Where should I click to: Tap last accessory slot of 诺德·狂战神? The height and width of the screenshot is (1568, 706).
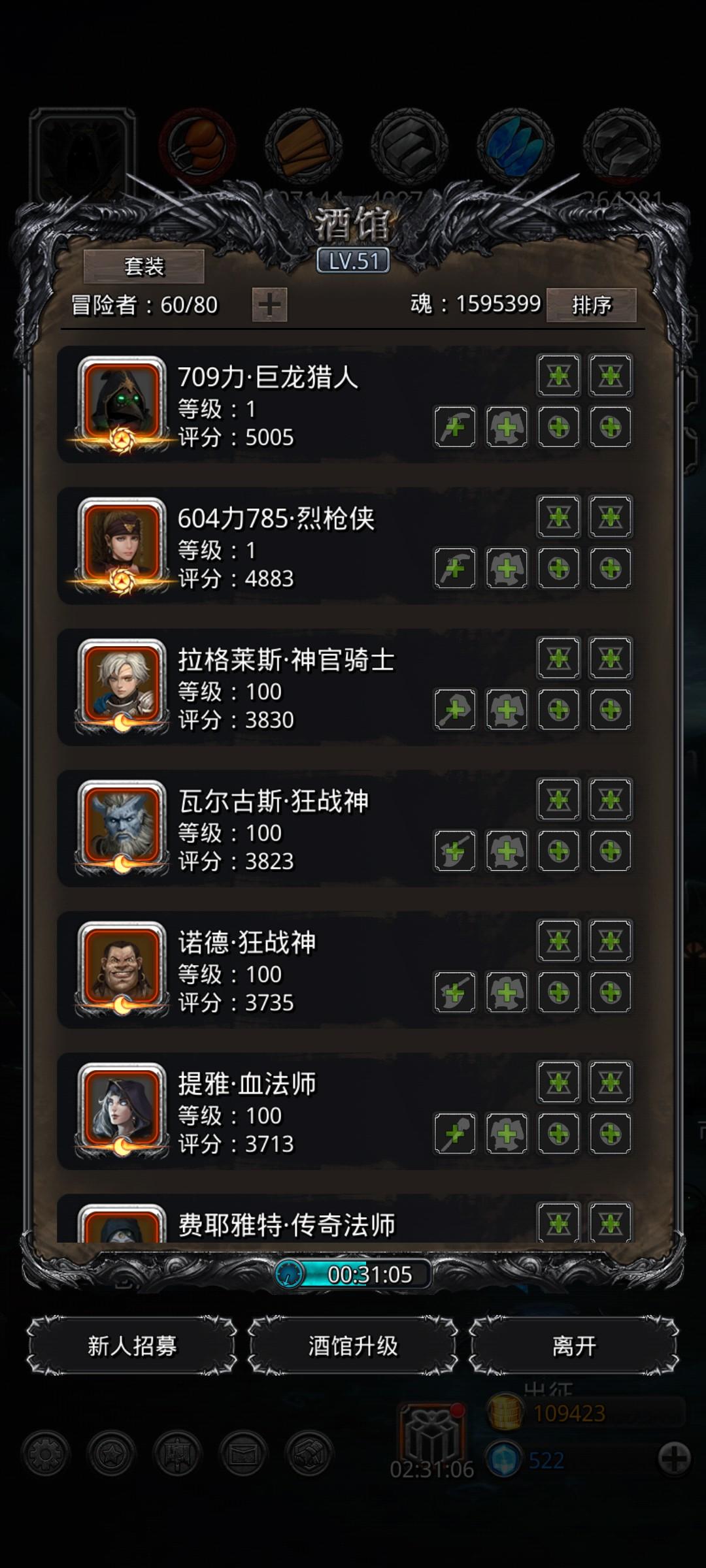point(611,992)
